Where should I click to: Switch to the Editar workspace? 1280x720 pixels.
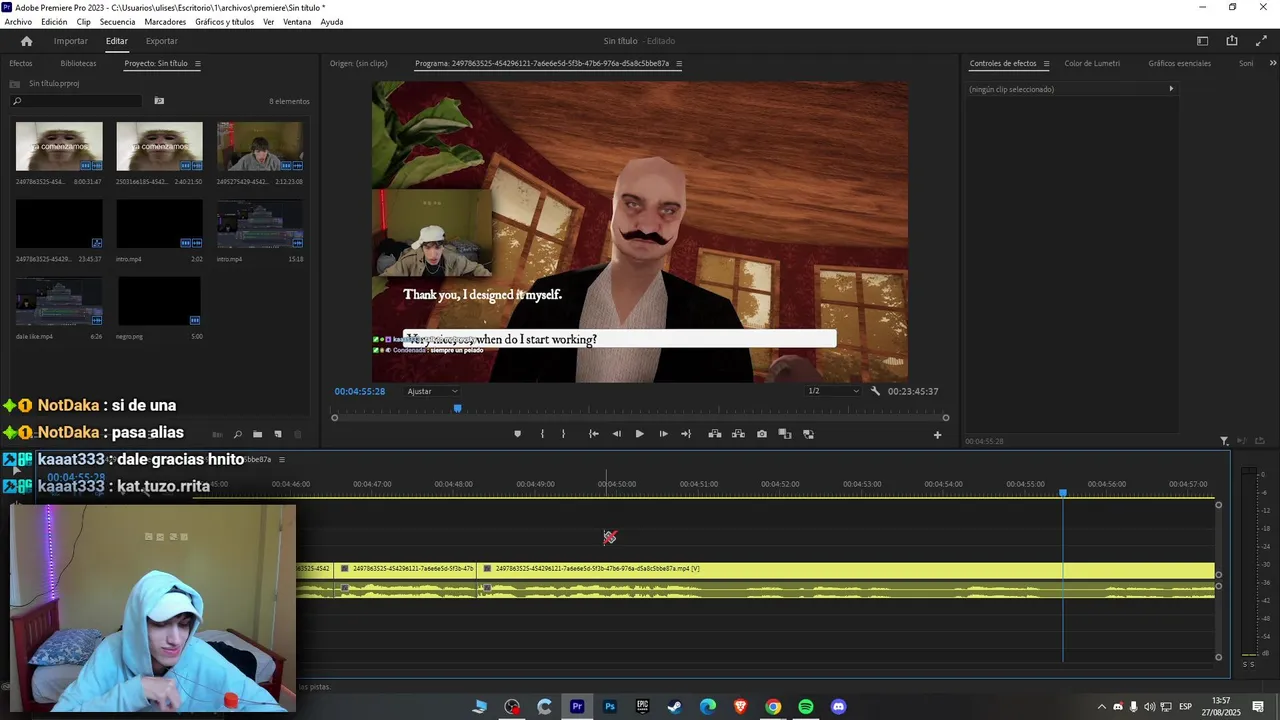pos(117,41)
